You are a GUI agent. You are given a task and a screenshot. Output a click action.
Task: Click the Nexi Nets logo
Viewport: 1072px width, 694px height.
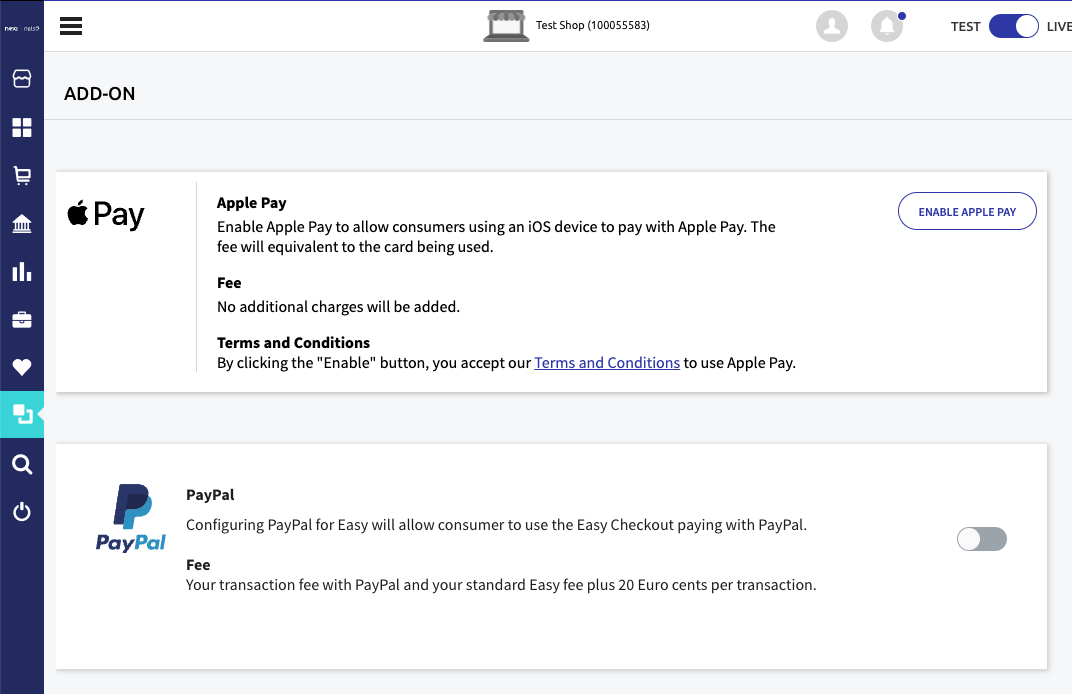click(22, 27)
